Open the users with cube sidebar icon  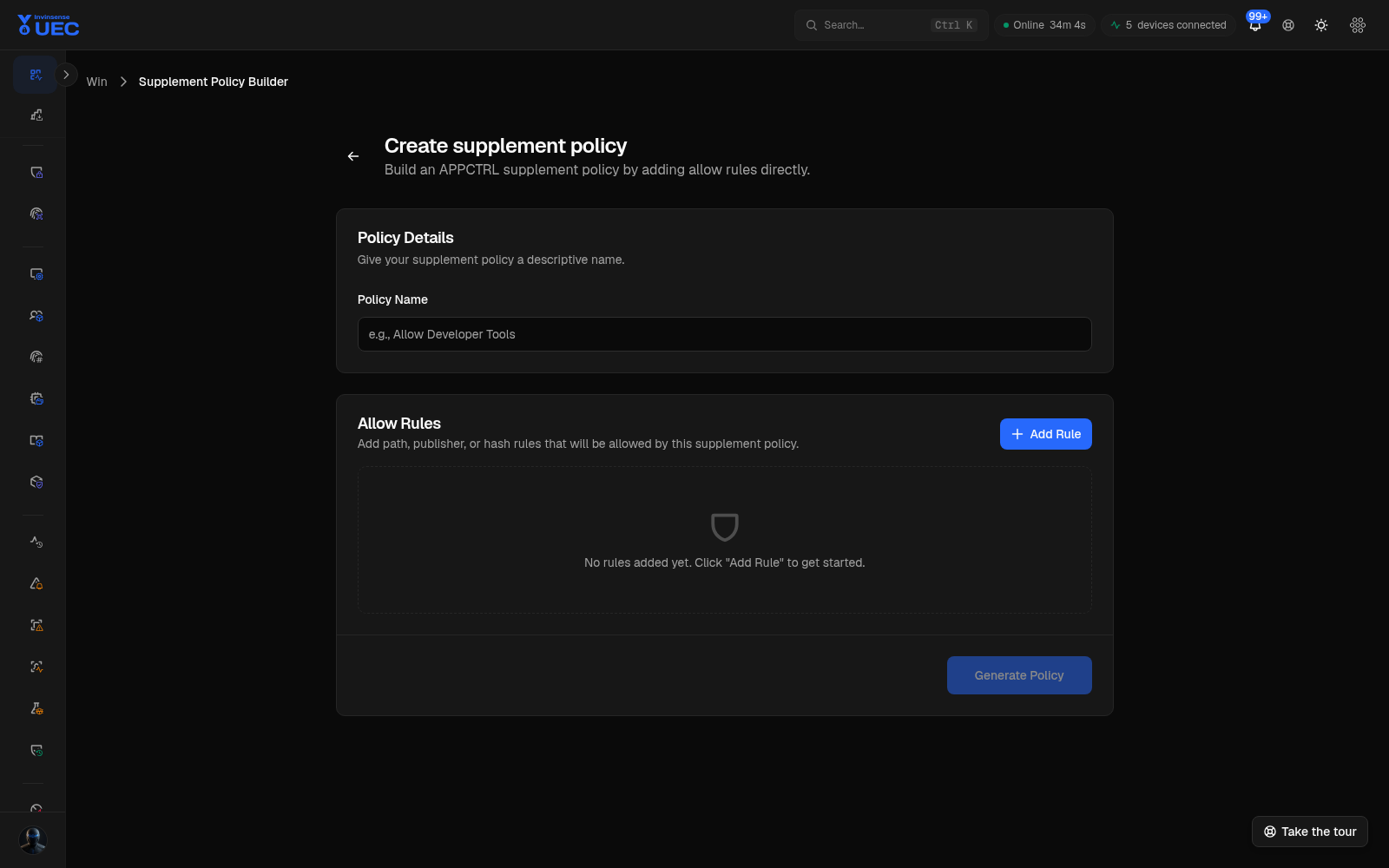tap(36, 316)
